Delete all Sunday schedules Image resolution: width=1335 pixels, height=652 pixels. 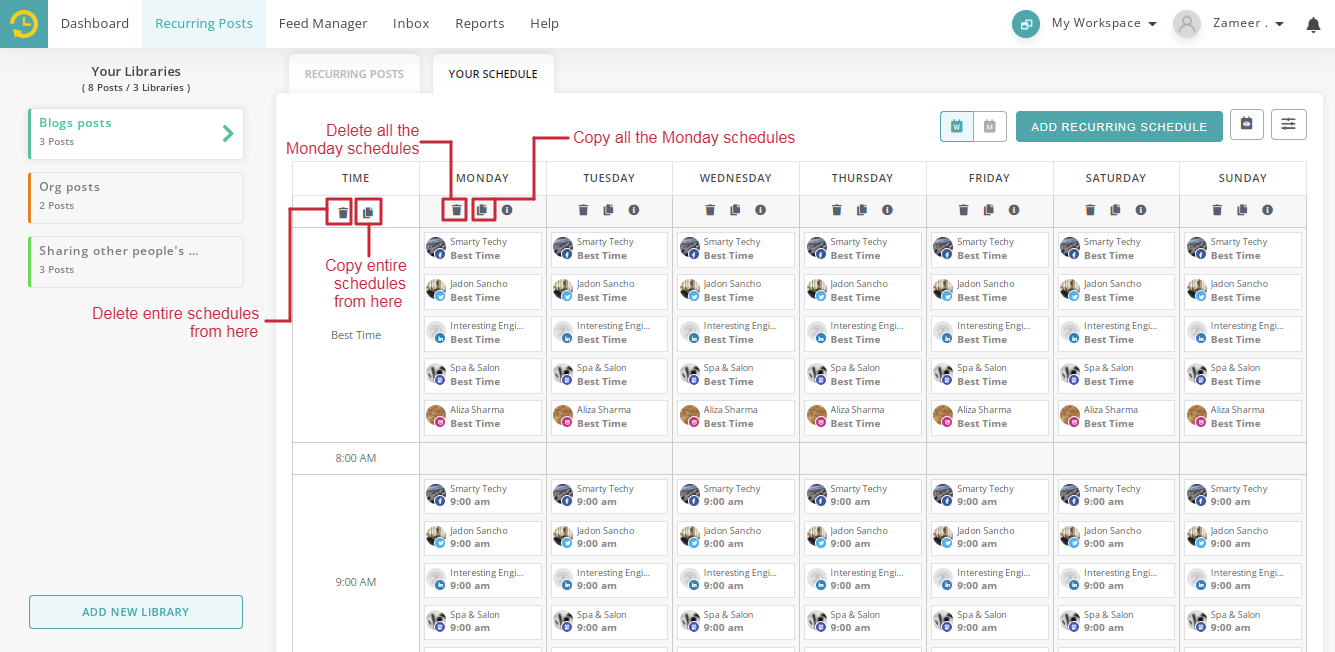click(1217, 210)
